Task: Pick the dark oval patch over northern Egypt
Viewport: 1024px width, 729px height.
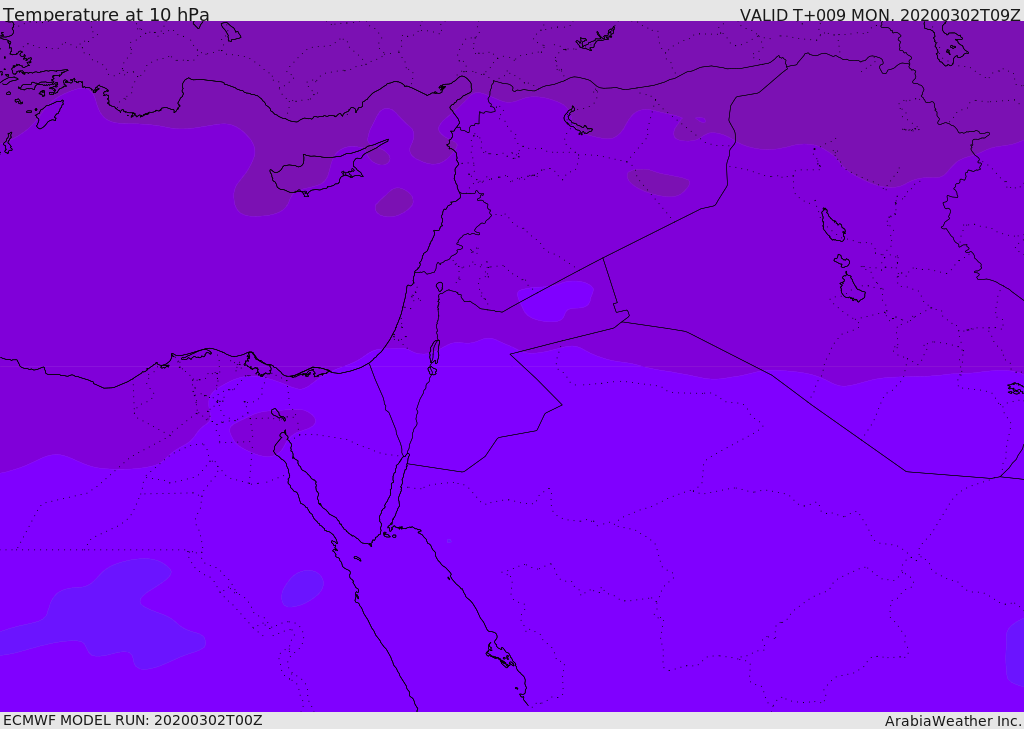Action: click(270, 430)
